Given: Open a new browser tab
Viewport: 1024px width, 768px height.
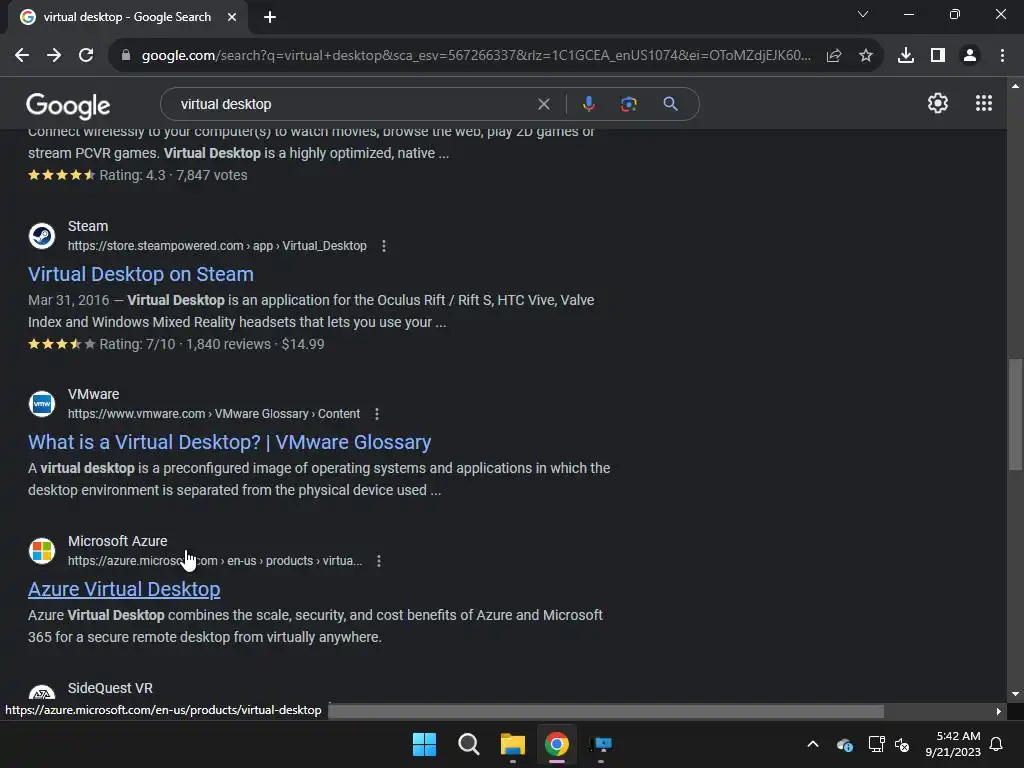Looking at the screenshot, I should point(270,17).
